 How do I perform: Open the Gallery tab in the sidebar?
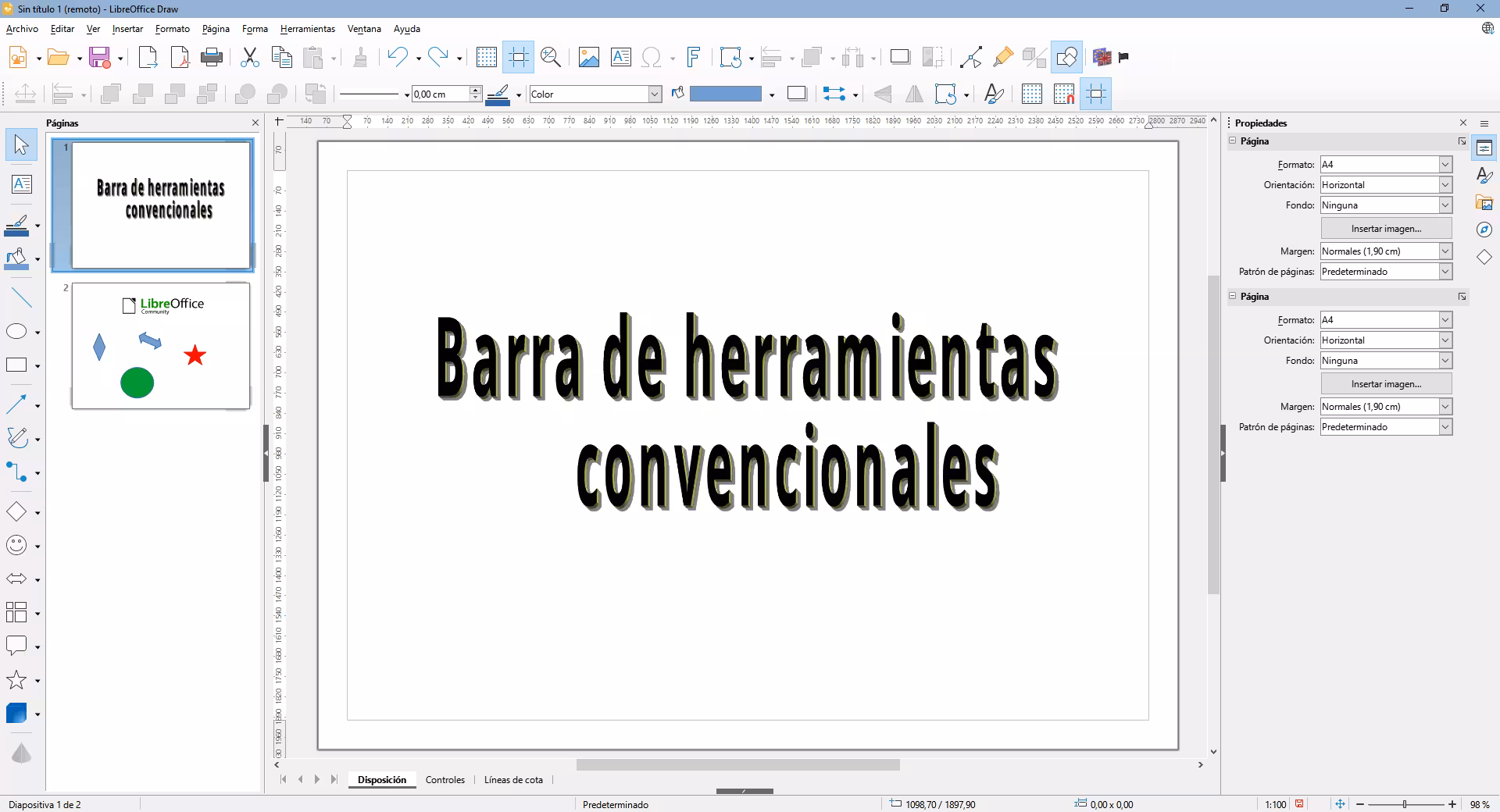tap(1484, 203)
